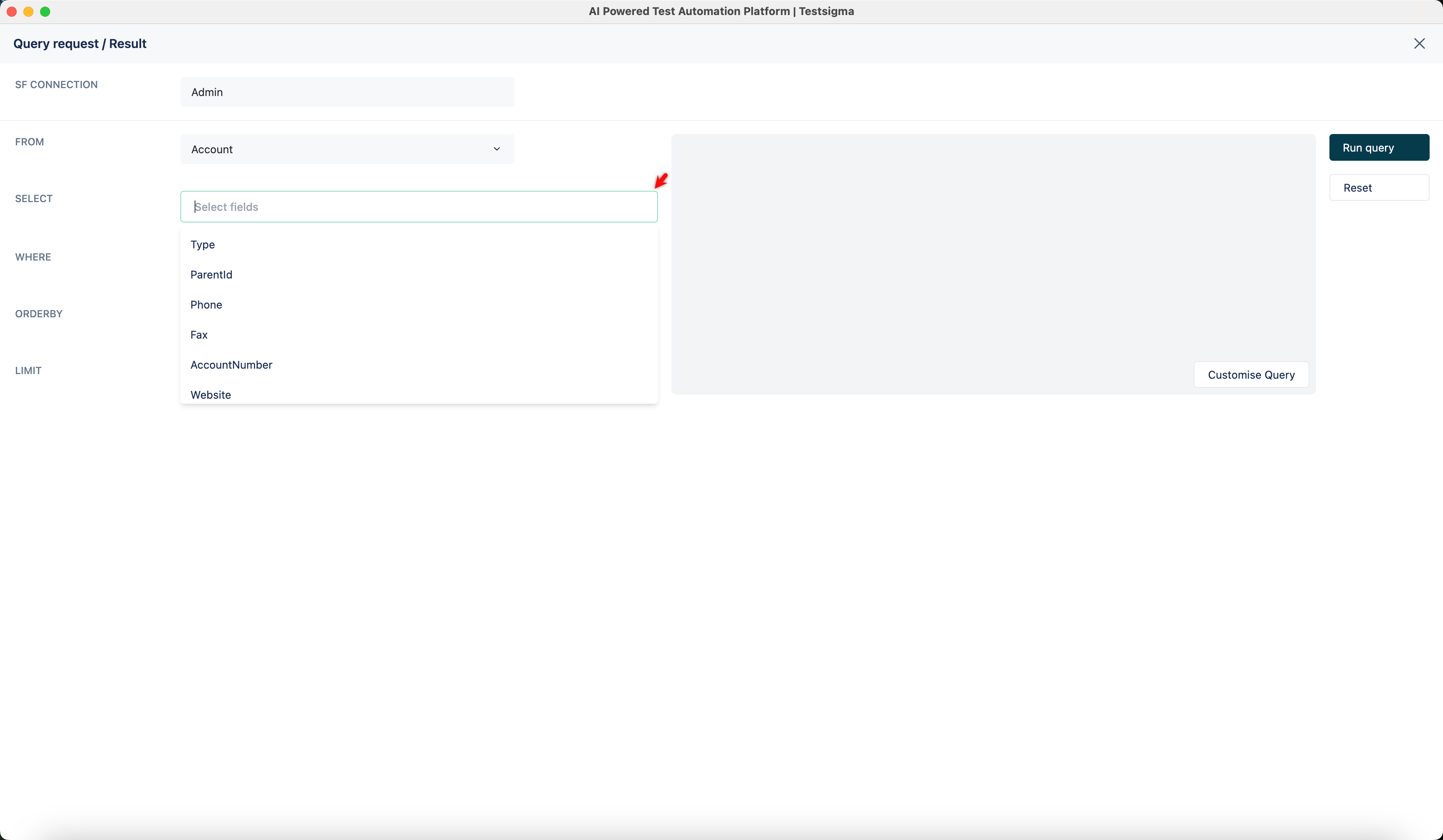This screenshot has height=840, width=1443.
Task: Click the Admin connection field
Action: (347, 91)
